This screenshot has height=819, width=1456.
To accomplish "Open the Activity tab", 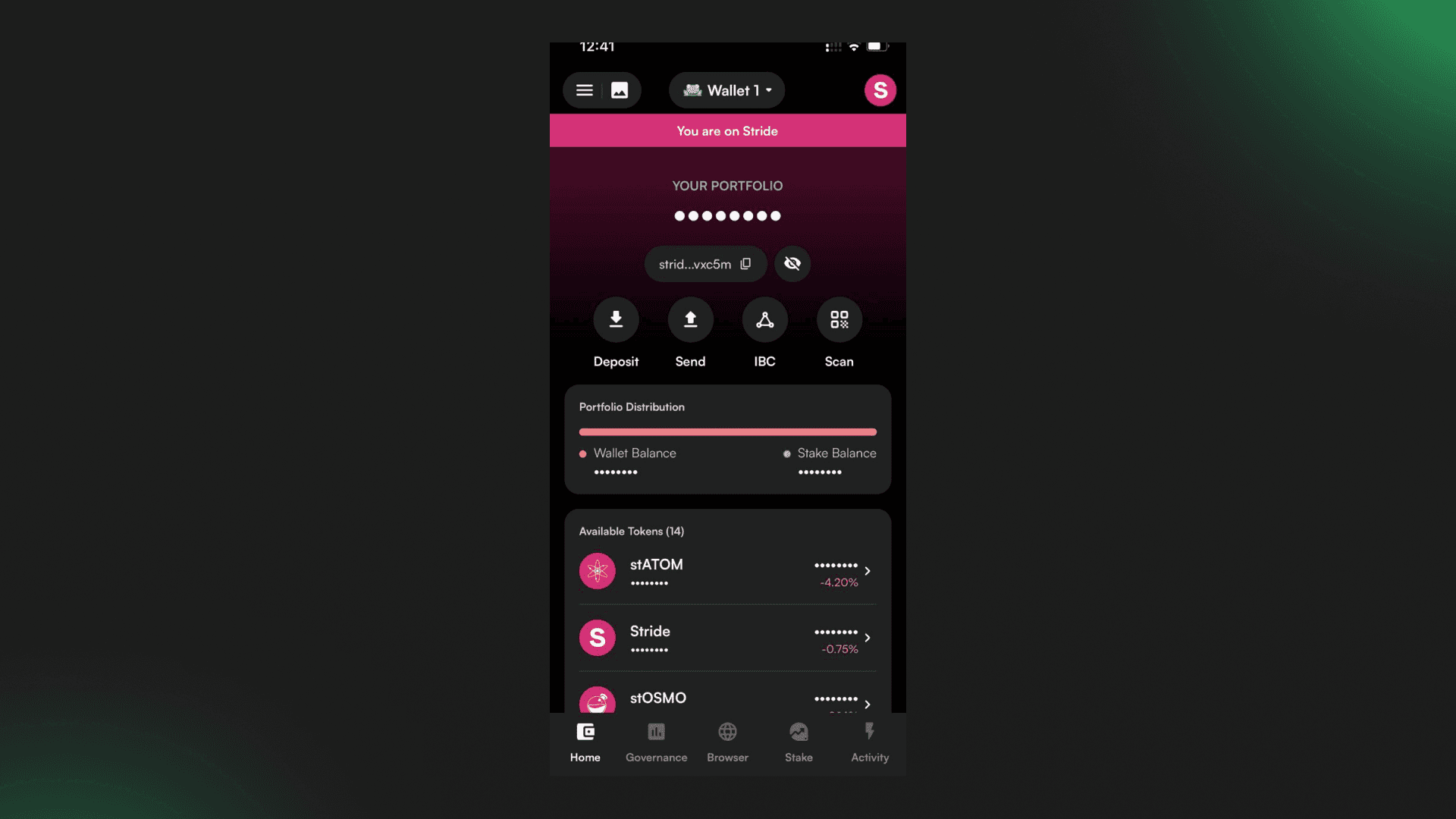I will pyautogui.click(x=870, y=742).
